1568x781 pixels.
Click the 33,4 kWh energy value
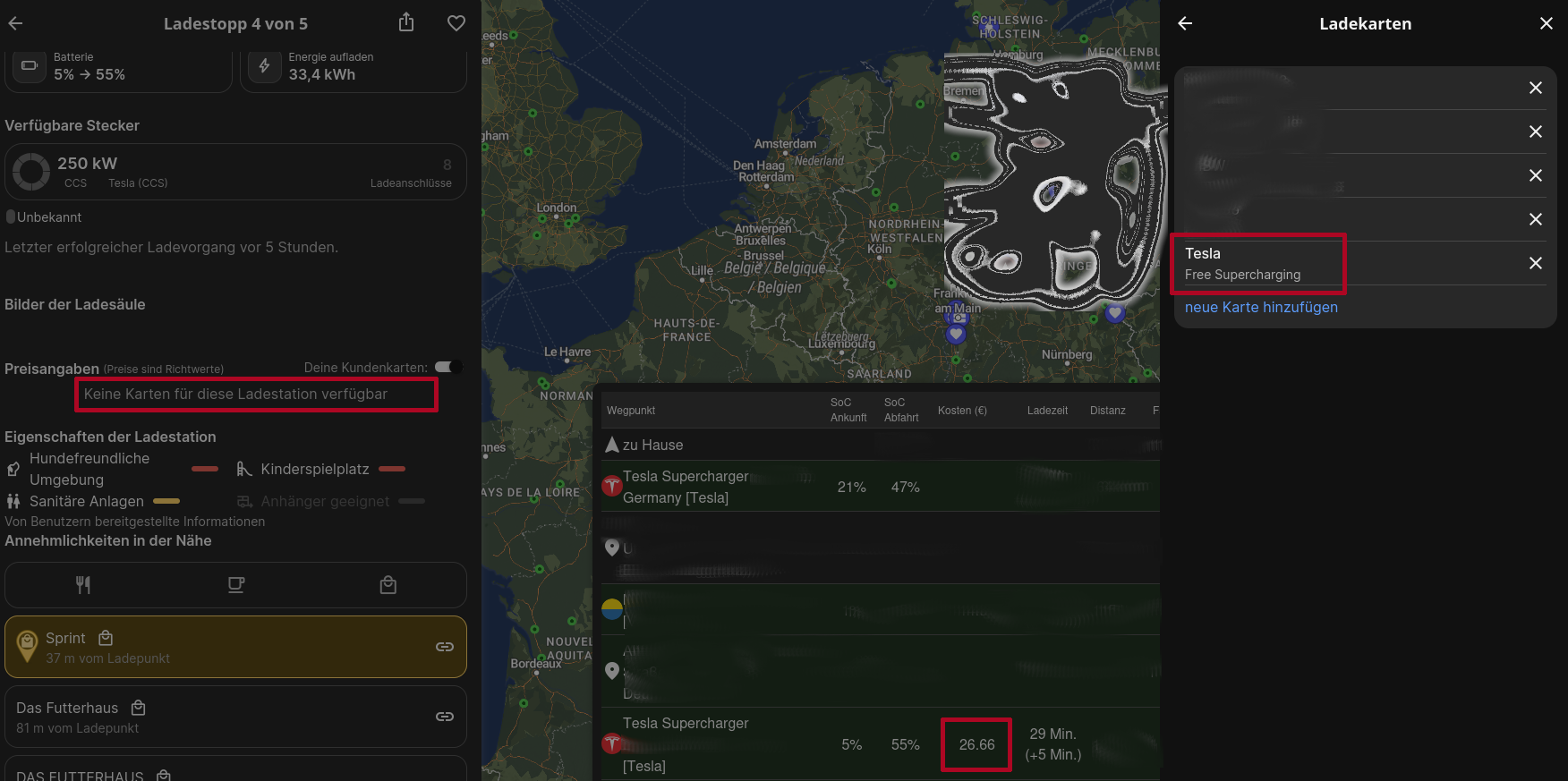321,75
